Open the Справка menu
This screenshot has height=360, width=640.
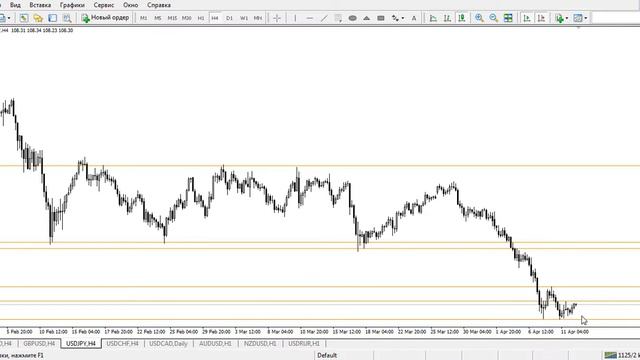(x=159, y=5)
